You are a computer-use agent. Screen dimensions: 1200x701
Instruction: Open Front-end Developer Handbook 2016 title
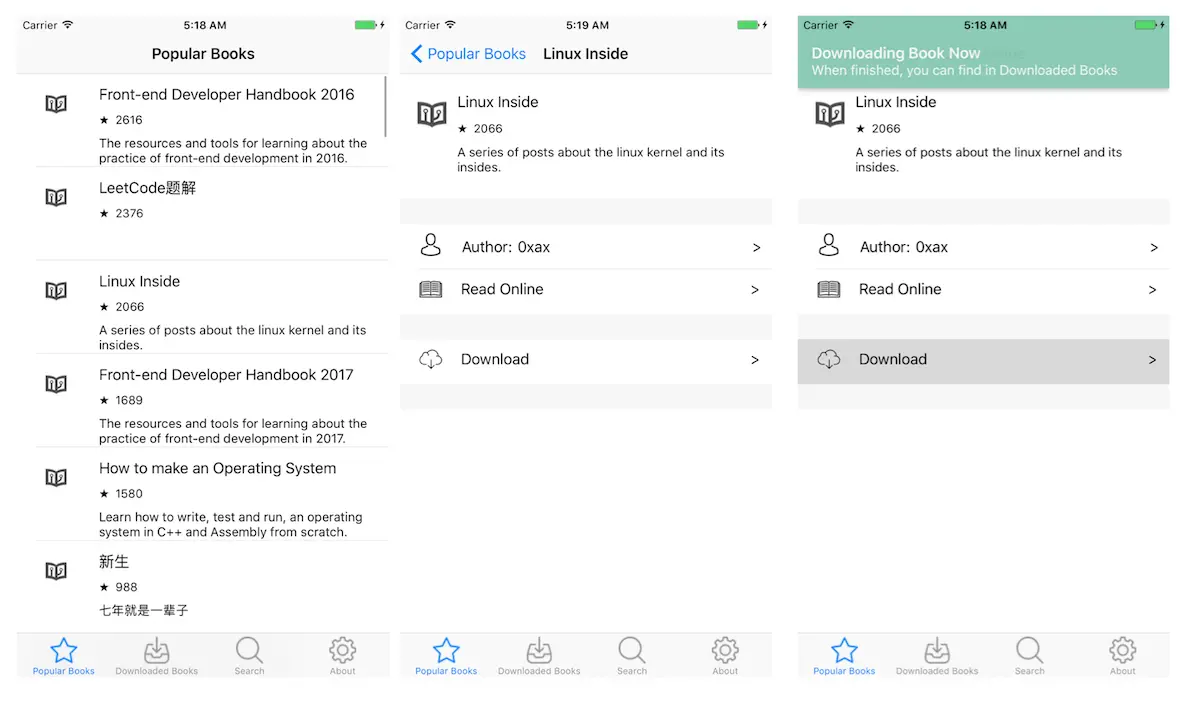227,94
